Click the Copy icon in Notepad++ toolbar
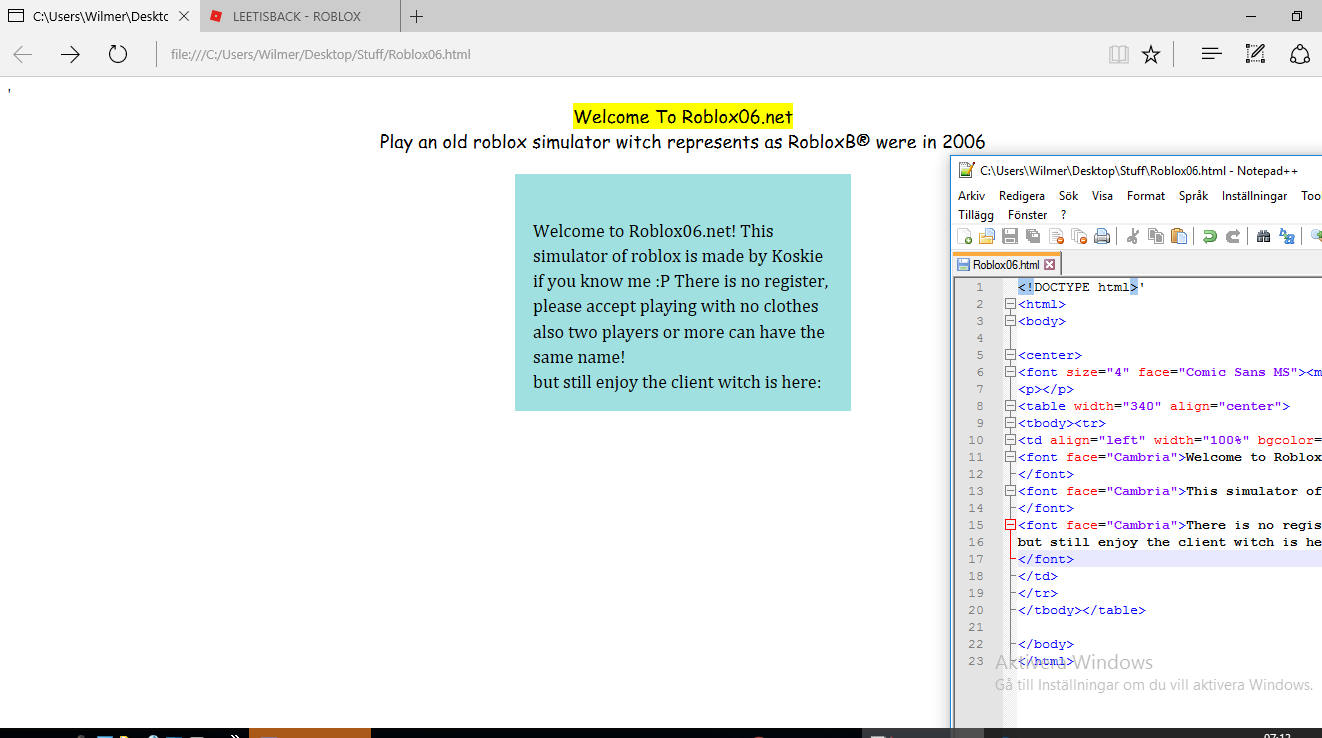 coord(1156,237)
